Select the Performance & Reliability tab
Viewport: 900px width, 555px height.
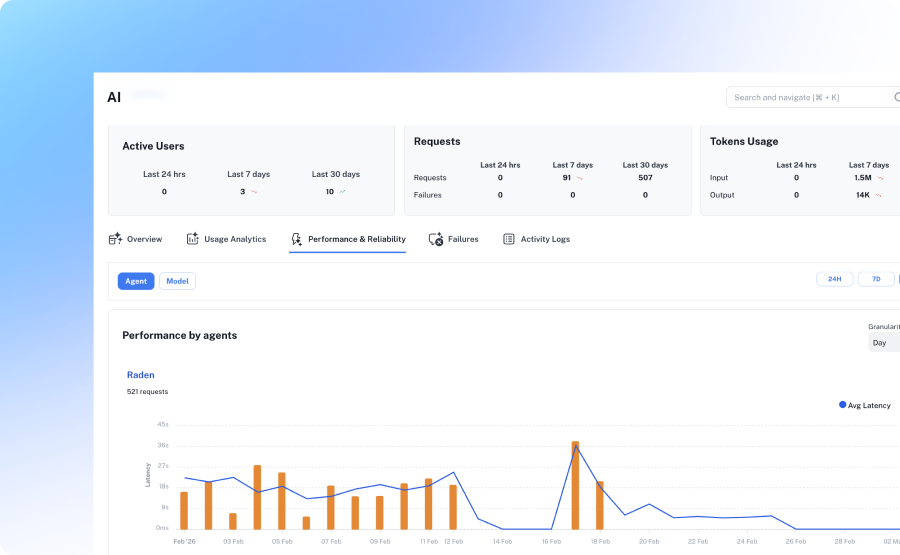pyautogui.click(x=348, y=239)
